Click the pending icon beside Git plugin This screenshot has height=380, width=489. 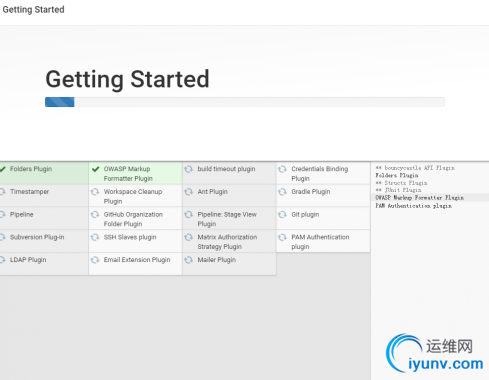click(282, 214)
